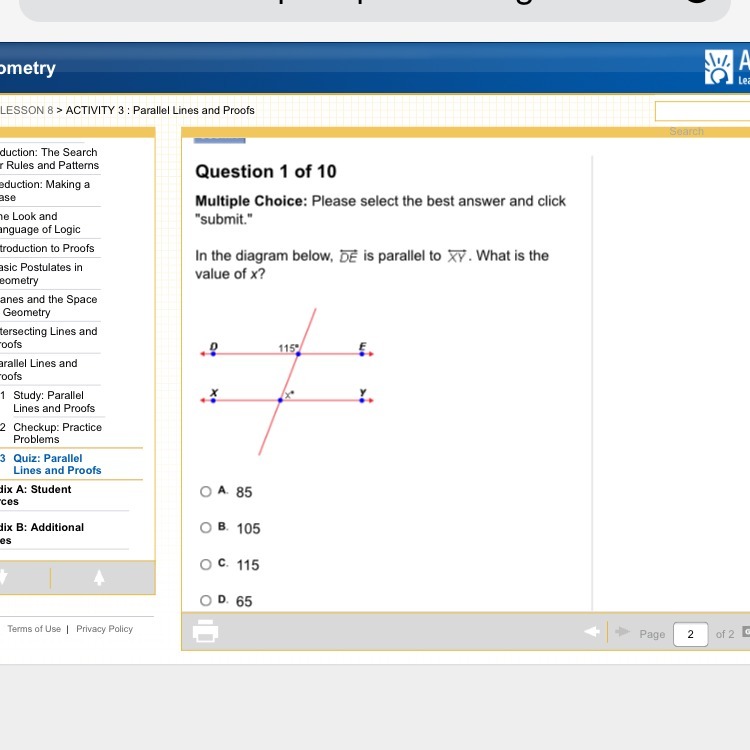Open Privacy Policy link
This screenshot has height=750, width=750.
point(104,629)
